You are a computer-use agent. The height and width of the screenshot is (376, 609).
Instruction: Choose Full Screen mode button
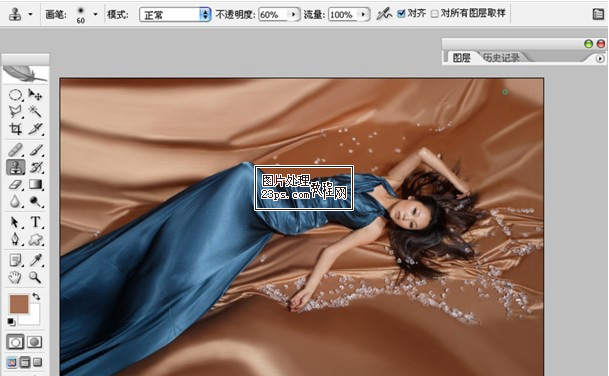pyautogui.click(x=38, y=362)
